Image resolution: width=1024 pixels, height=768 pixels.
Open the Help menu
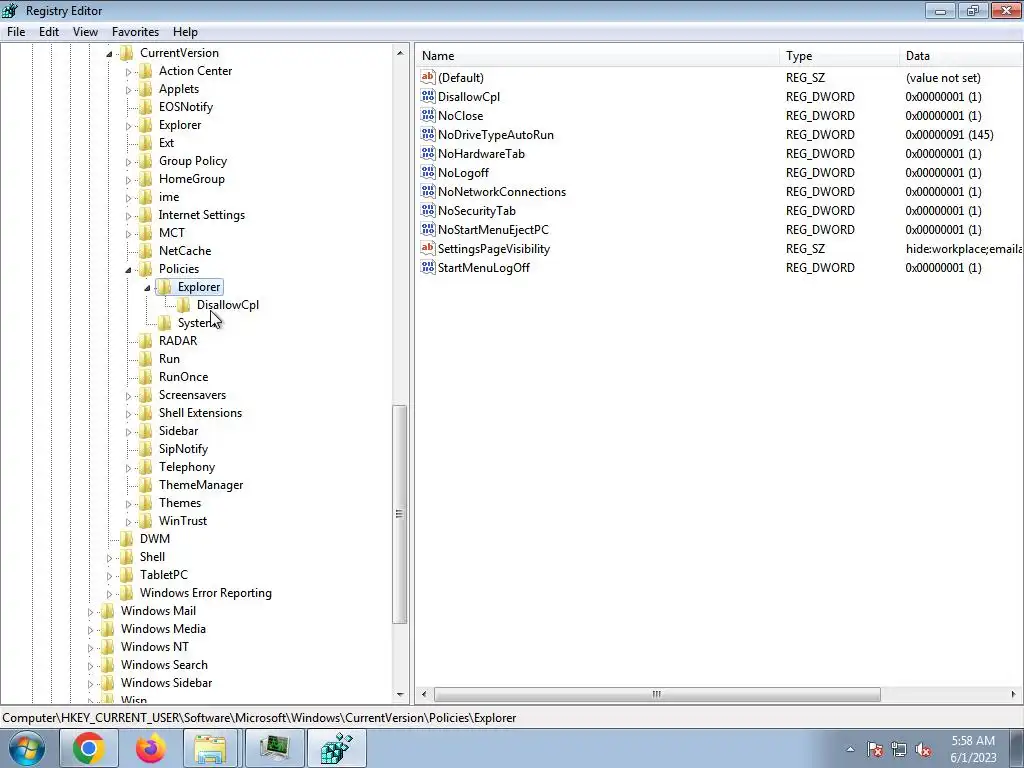click(185, 31)
